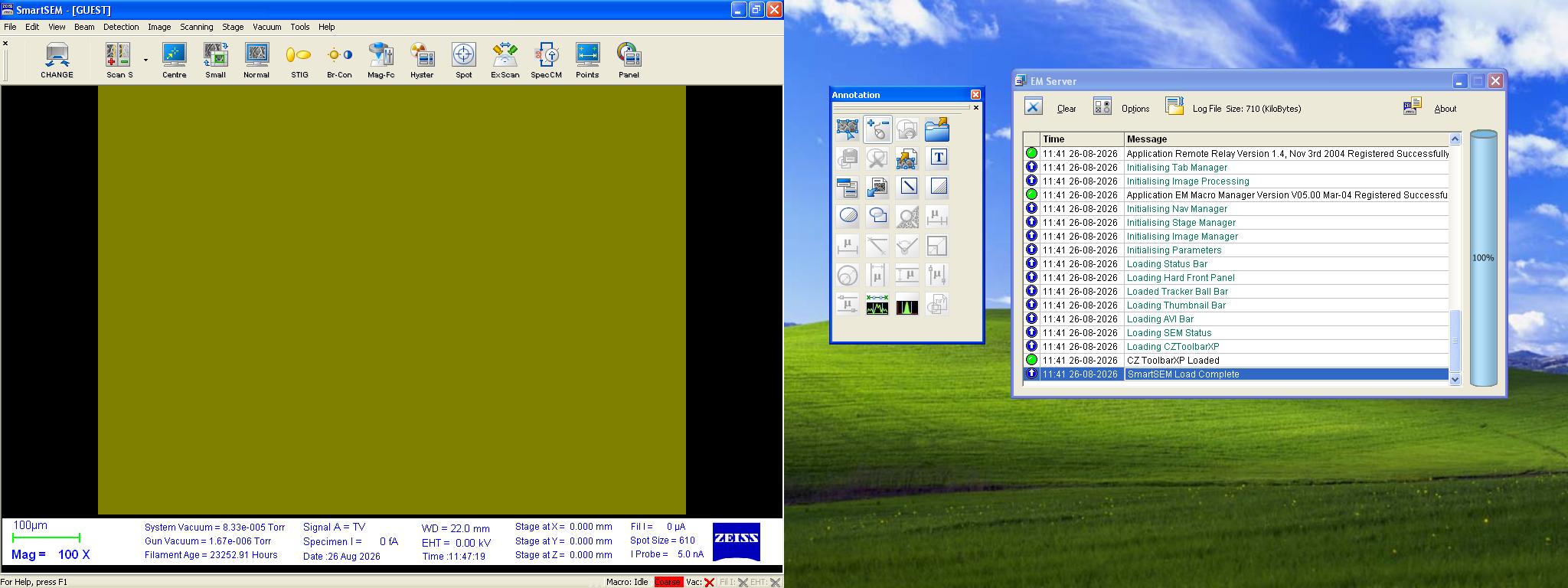Click the Vac status indicator in status bar
The image size is (1568, 588).
tap(700, 582)
